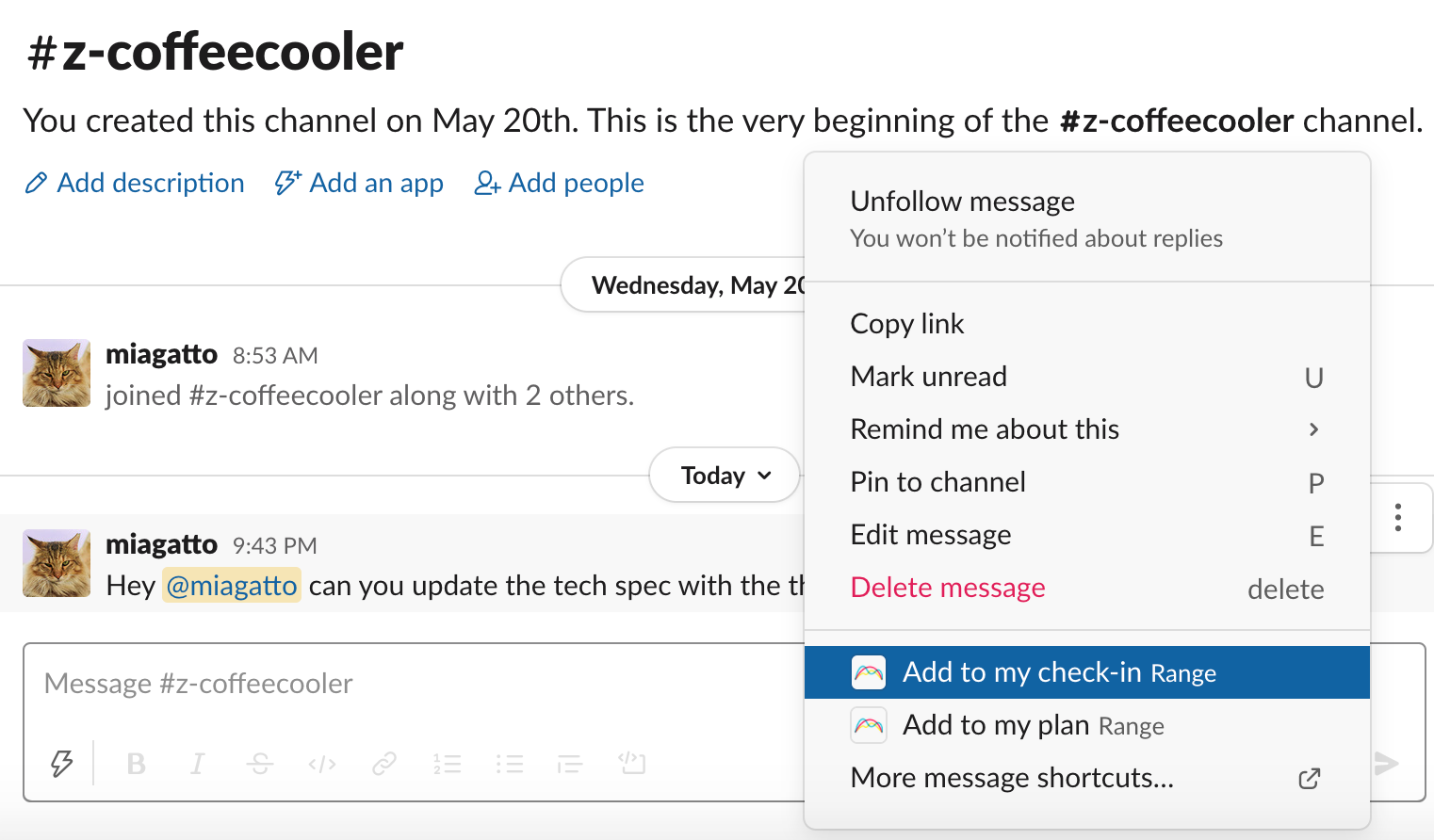The image size is (1434, 840).
Task: Click the send message arrow
Action: pyautogui.click(x=1386, y=763)
